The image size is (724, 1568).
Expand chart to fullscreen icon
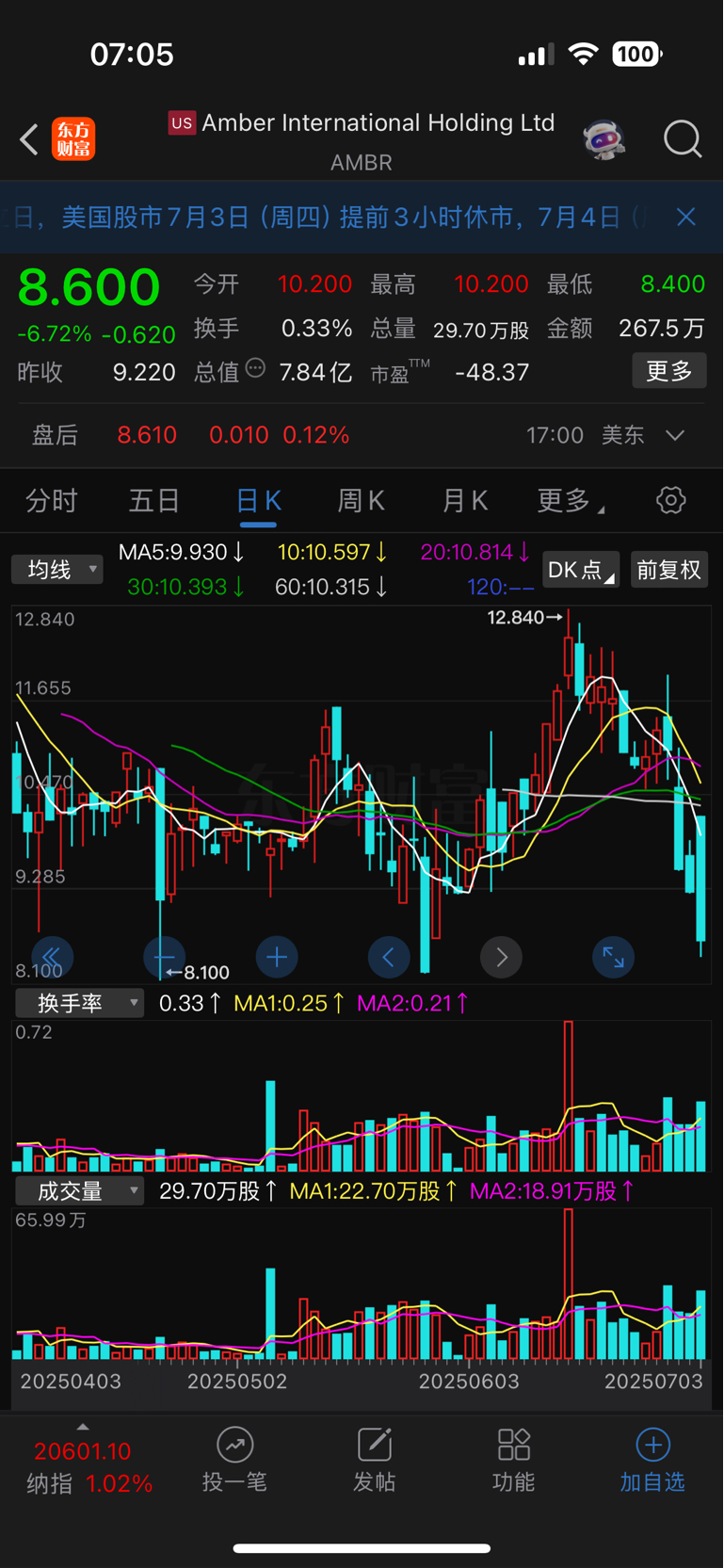(614, 958)
